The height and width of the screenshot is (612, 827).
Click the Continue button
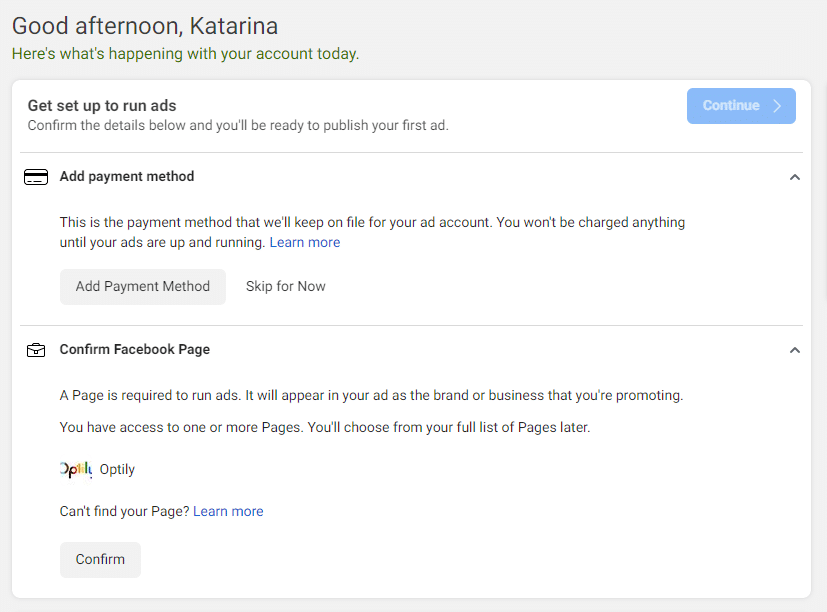coord(741,106)
